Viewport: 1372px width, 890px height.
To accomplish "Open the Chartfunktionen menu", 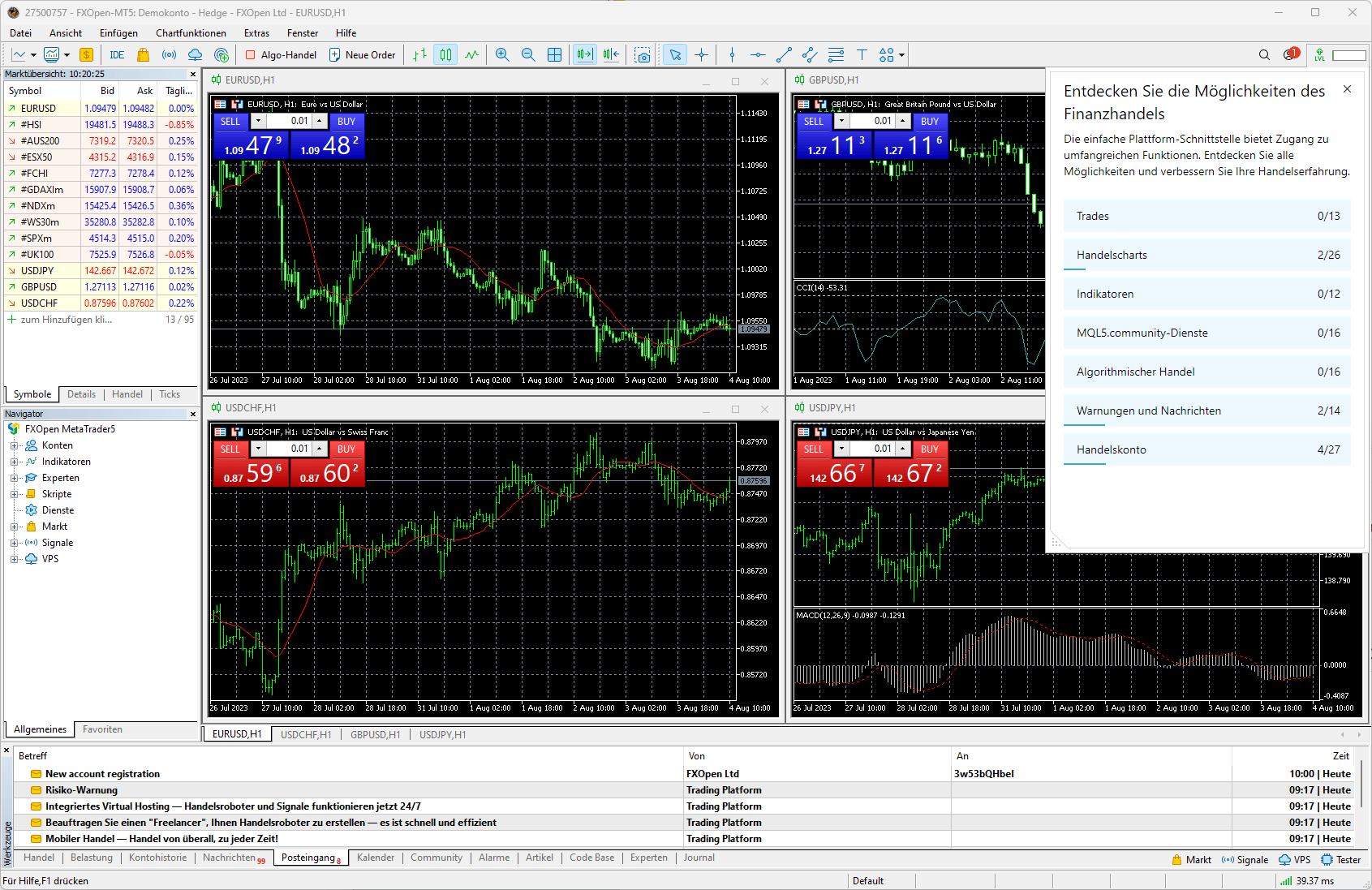I will click(x=191, y=33).
